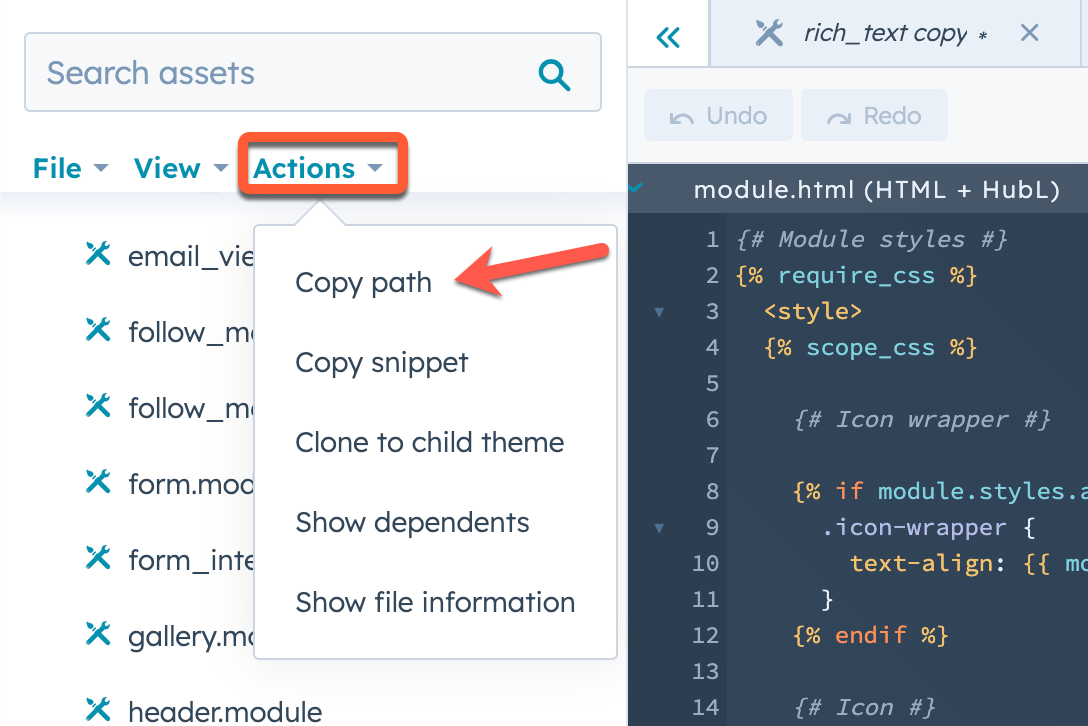Collapse the code fold arrow on line 9
Image resolution: width=1088 pixels, height=726 pixels.
tap(658, 527)
